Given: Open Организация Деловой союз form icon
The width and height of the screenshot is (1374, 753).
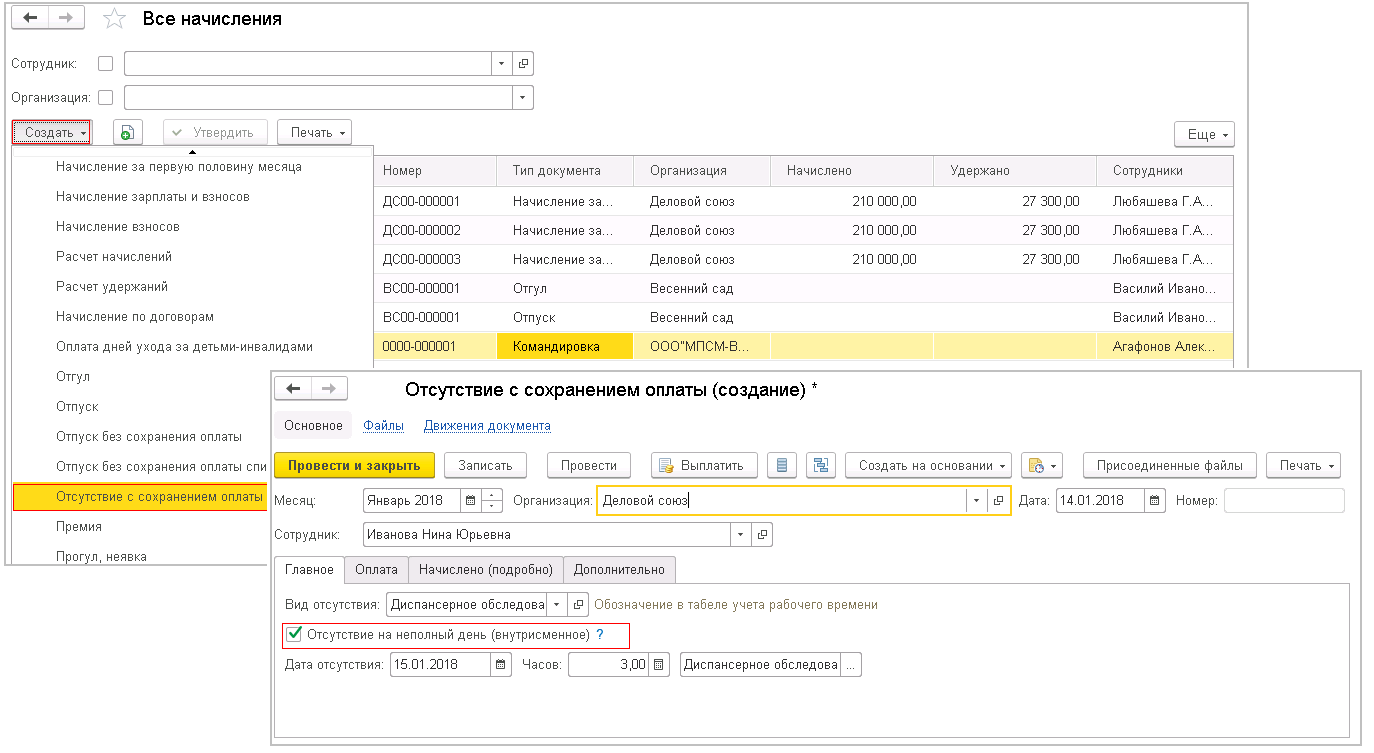Looking at the screenshot, I should coord(998,500).
